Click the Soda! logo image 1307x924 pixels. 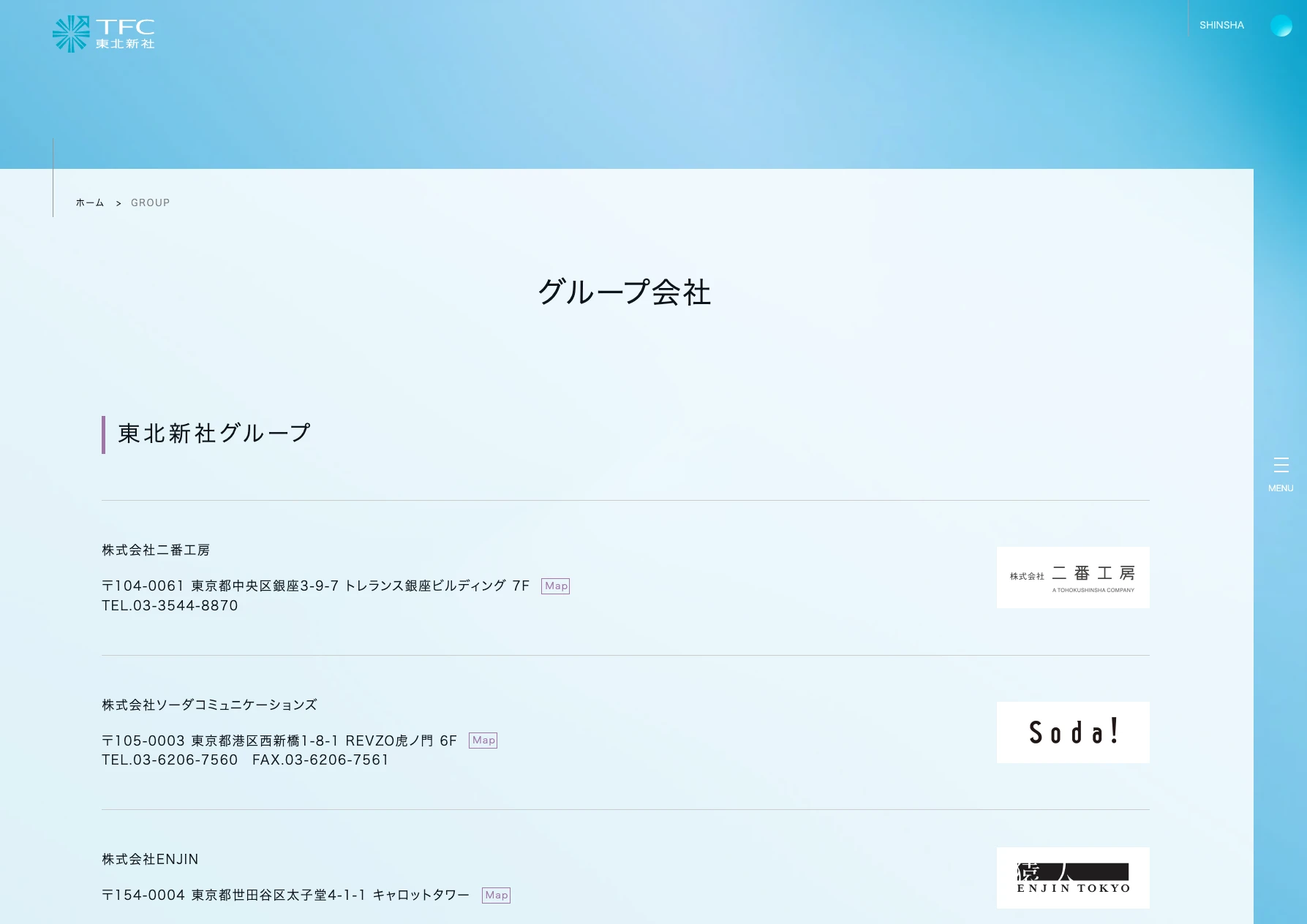click(1072, 732)
